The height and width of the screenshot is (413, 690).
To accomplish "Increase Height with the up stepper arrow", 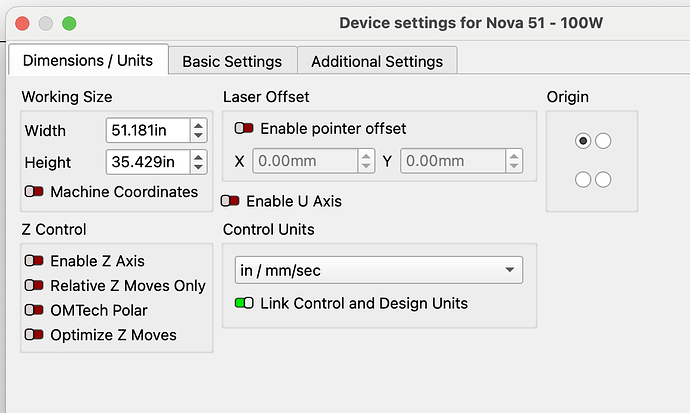I will (x=198, y=157).
